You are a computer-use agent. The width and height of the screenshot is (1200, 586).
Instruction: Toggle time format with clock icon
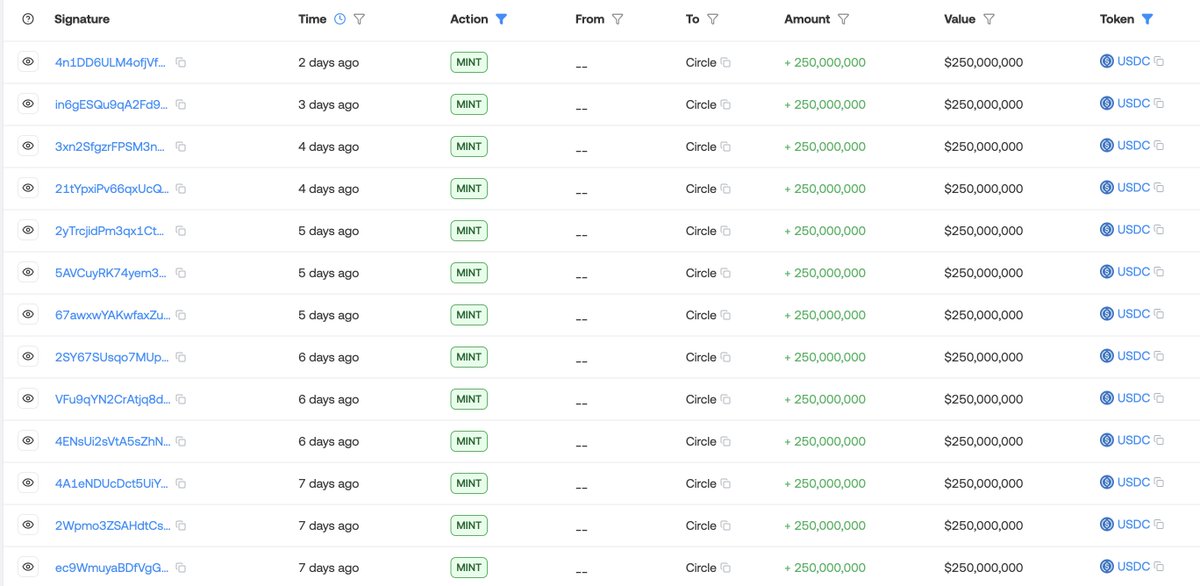click(x=340, y=19)
